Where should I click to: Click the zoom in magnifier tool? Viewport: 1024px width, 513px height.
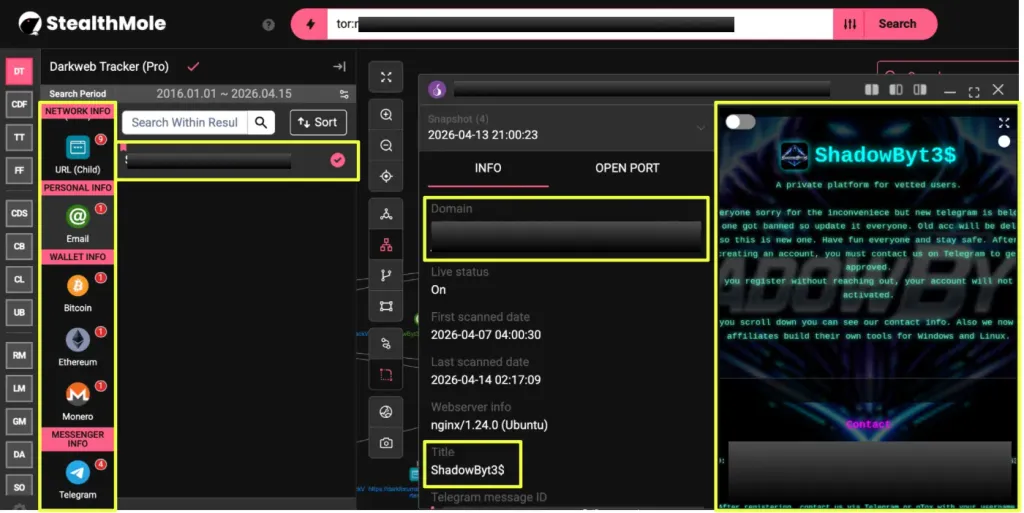(x=386, y=115)
